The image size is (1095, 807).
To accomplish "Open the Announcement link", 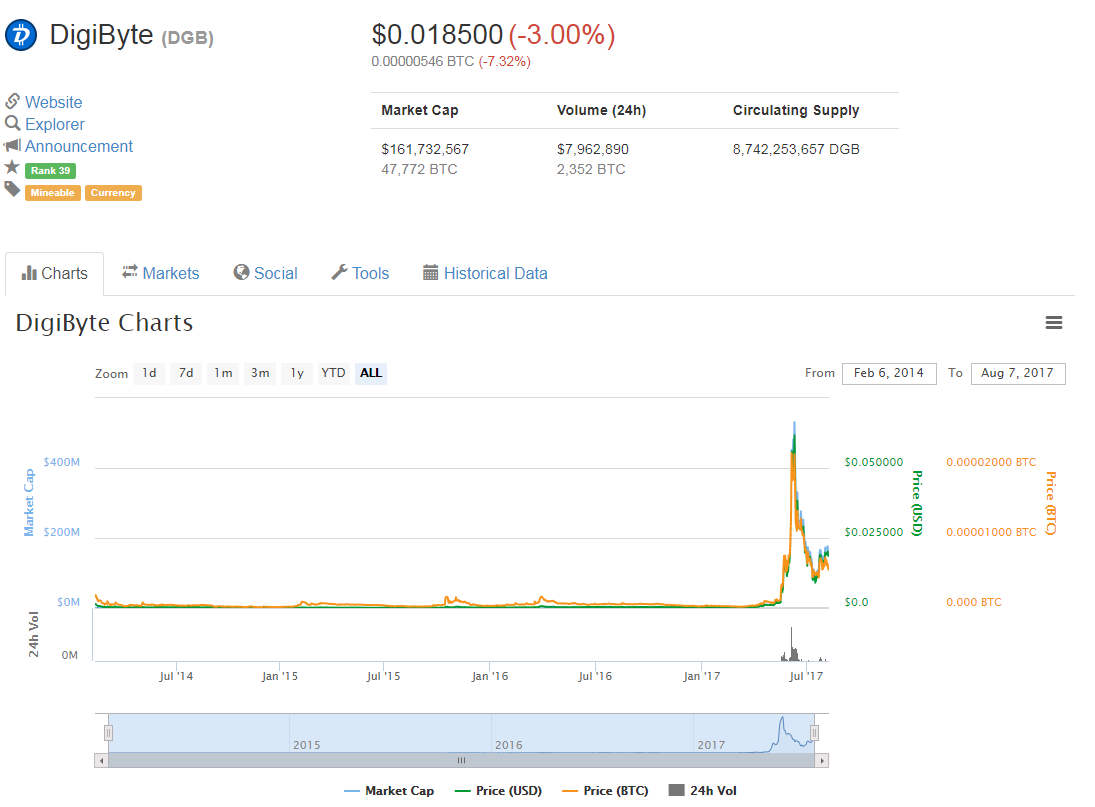I will 79,147.
